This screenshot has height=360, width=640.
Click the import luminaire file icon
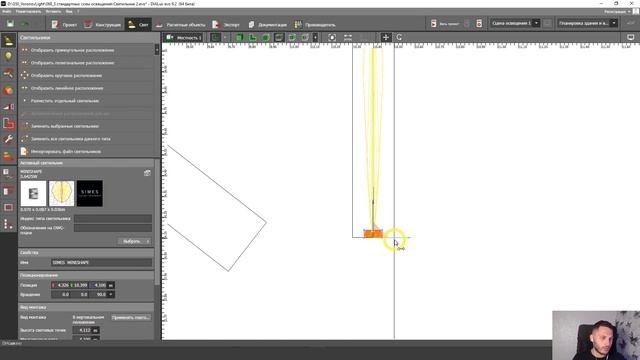pyautogui.click(x=24, y=151)
